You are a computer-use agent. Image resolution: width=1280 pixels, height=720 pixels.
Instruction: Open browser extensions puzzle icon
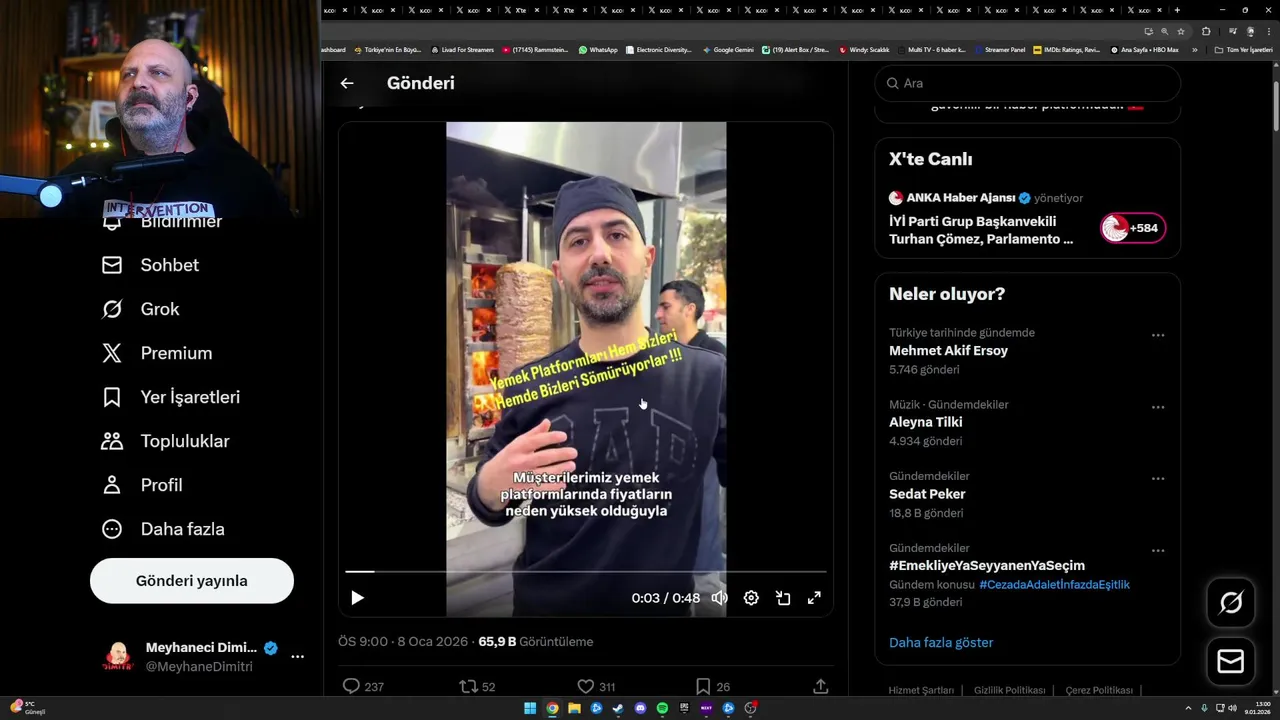[x=1206, y=31]
